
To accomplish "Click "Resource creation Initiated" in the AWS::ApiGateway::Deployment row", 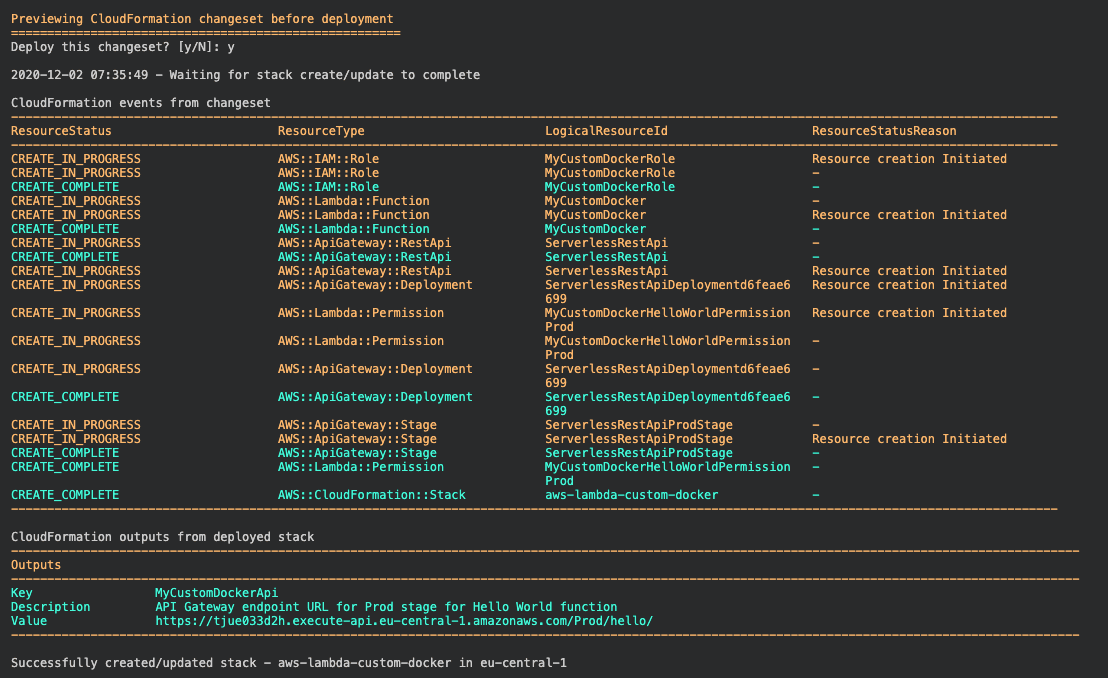I will pyautogui.click(x=909, y=285).
